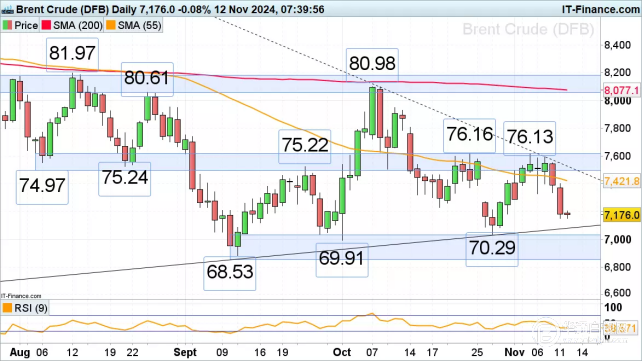Click the 8,200 price axis label

[x=618, y=73]
